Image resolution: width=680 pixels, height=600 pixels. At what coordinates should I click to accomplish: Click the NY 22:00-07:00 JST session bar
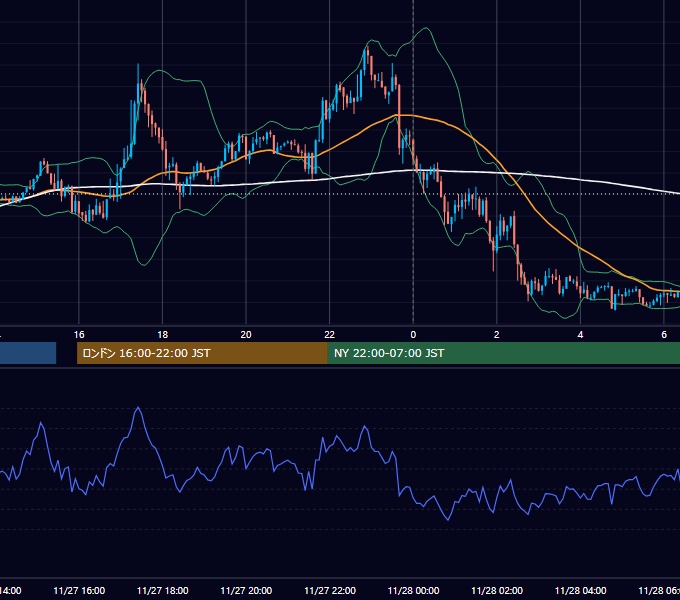(x=503, y=353)
